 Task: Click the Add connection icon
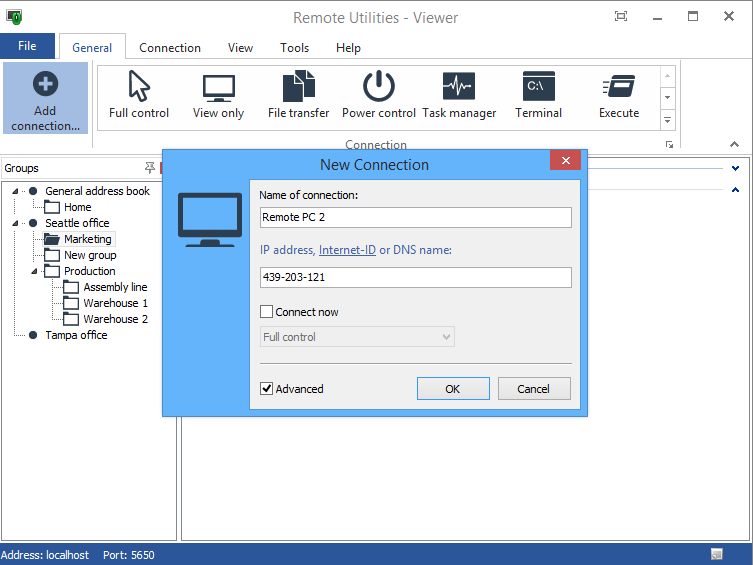[46, 84]
